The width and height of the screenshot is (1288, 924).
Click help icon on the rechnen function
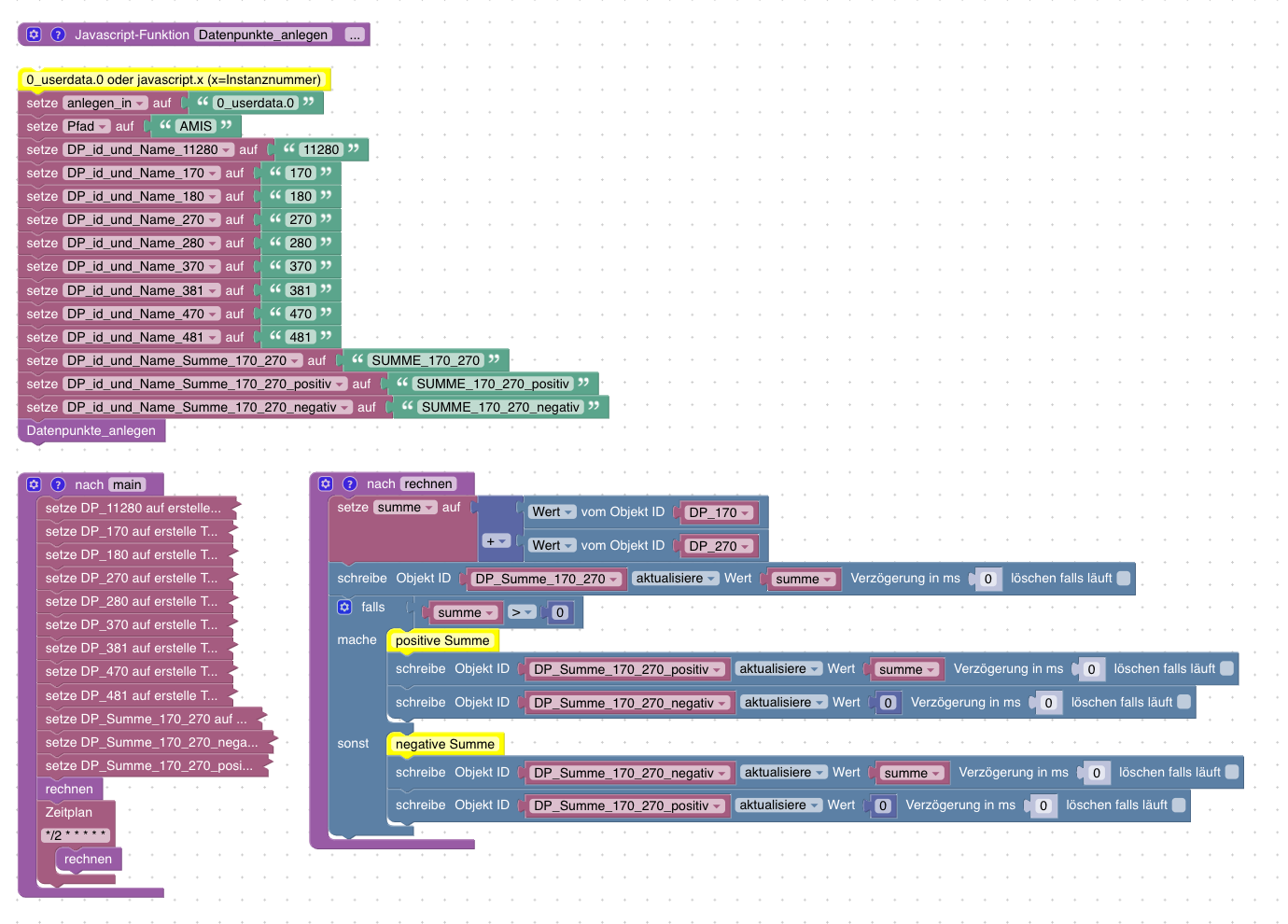coord(350,483)
